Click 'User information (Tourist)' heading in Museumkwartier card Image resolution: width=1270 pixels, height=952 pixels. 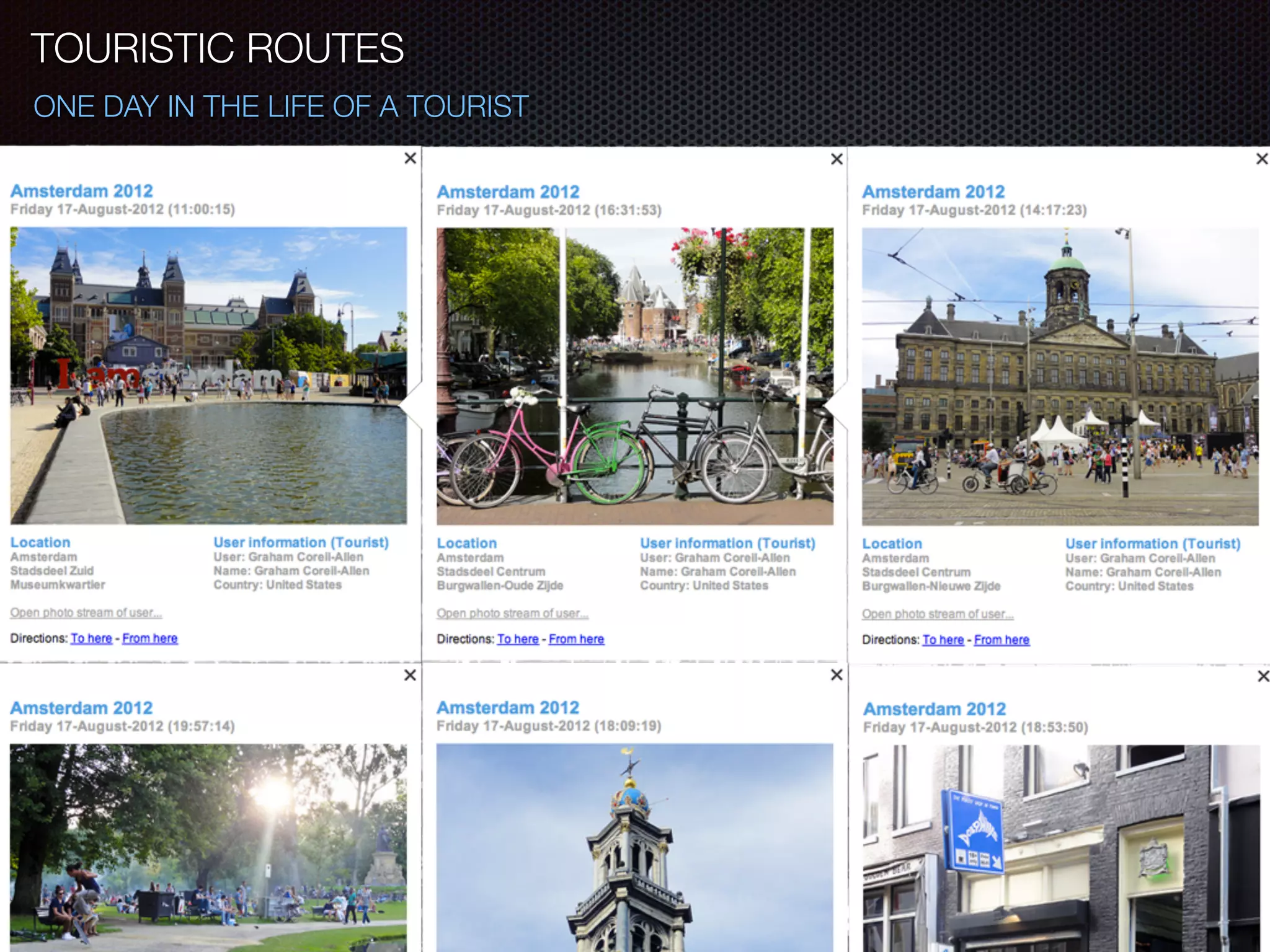click(x=301, y=542)
